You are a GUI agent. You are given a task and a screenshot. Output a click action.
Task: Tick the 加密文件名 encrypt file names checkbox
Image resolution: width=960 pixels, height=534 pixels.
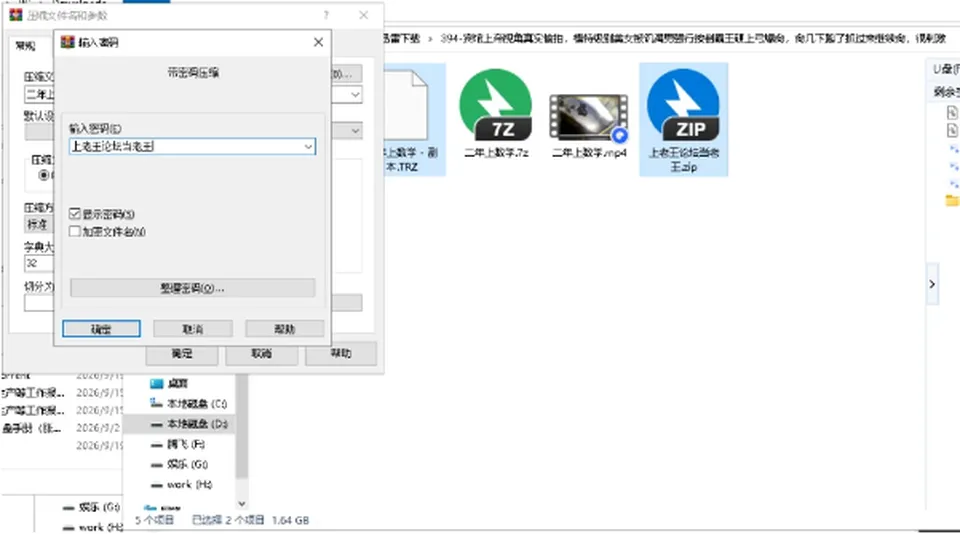pos(75,231)
